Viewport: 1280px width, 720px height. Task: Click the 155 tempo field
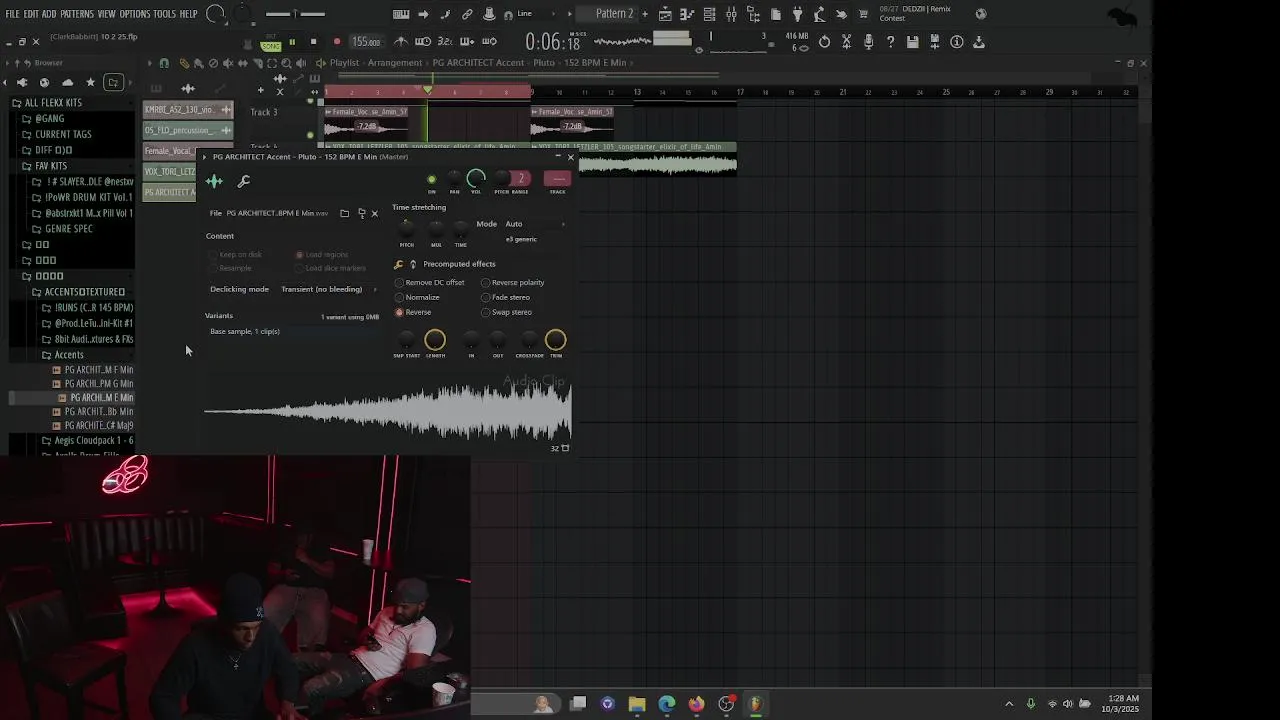pyautogui.click(x=366, y=42)
